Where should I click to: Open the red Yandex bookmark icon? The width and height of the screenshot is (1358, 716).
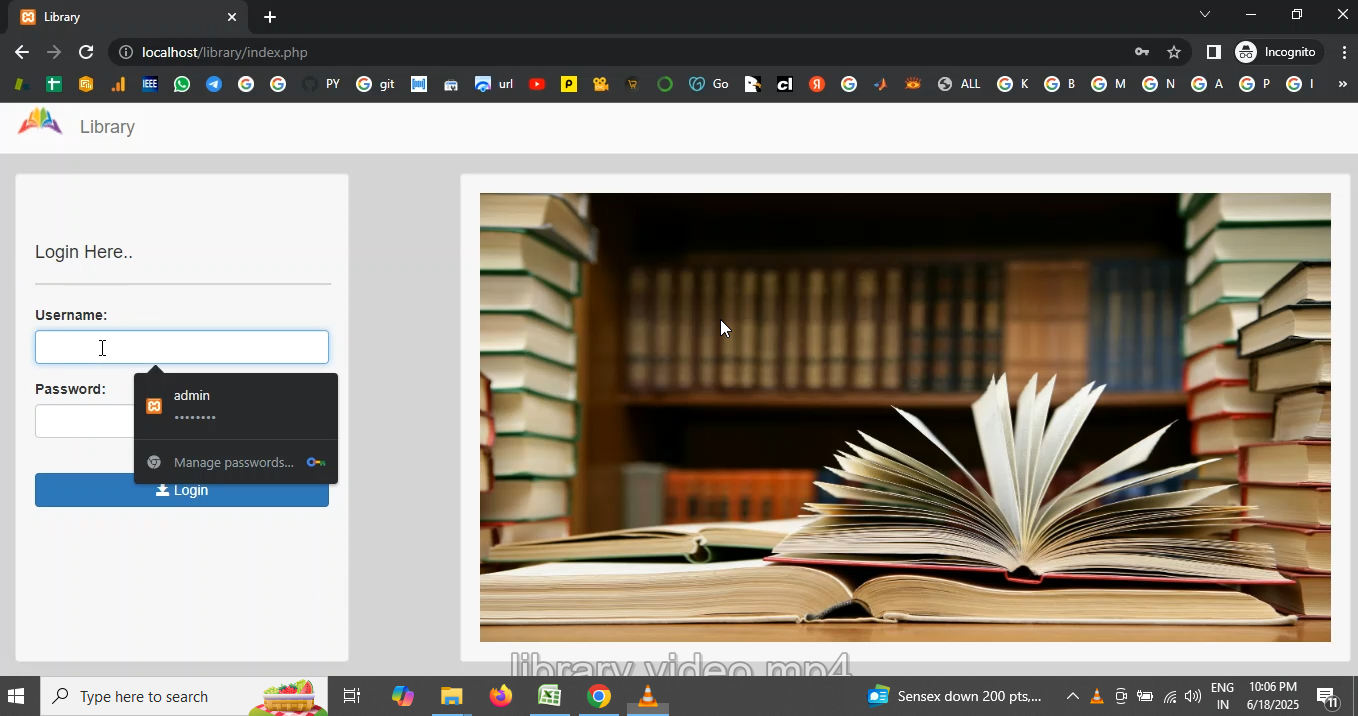point(817,84)
